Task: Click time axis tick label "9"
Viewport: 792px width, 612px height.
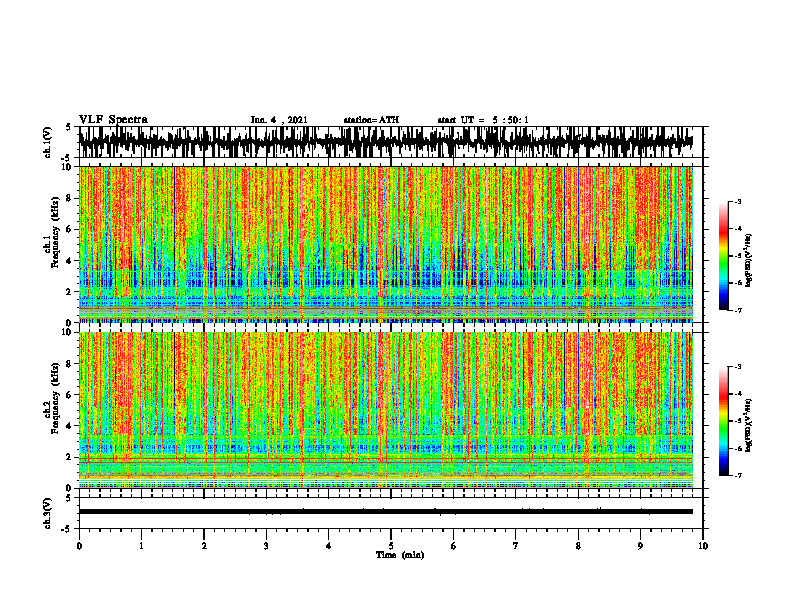Action: click(640, 546)
